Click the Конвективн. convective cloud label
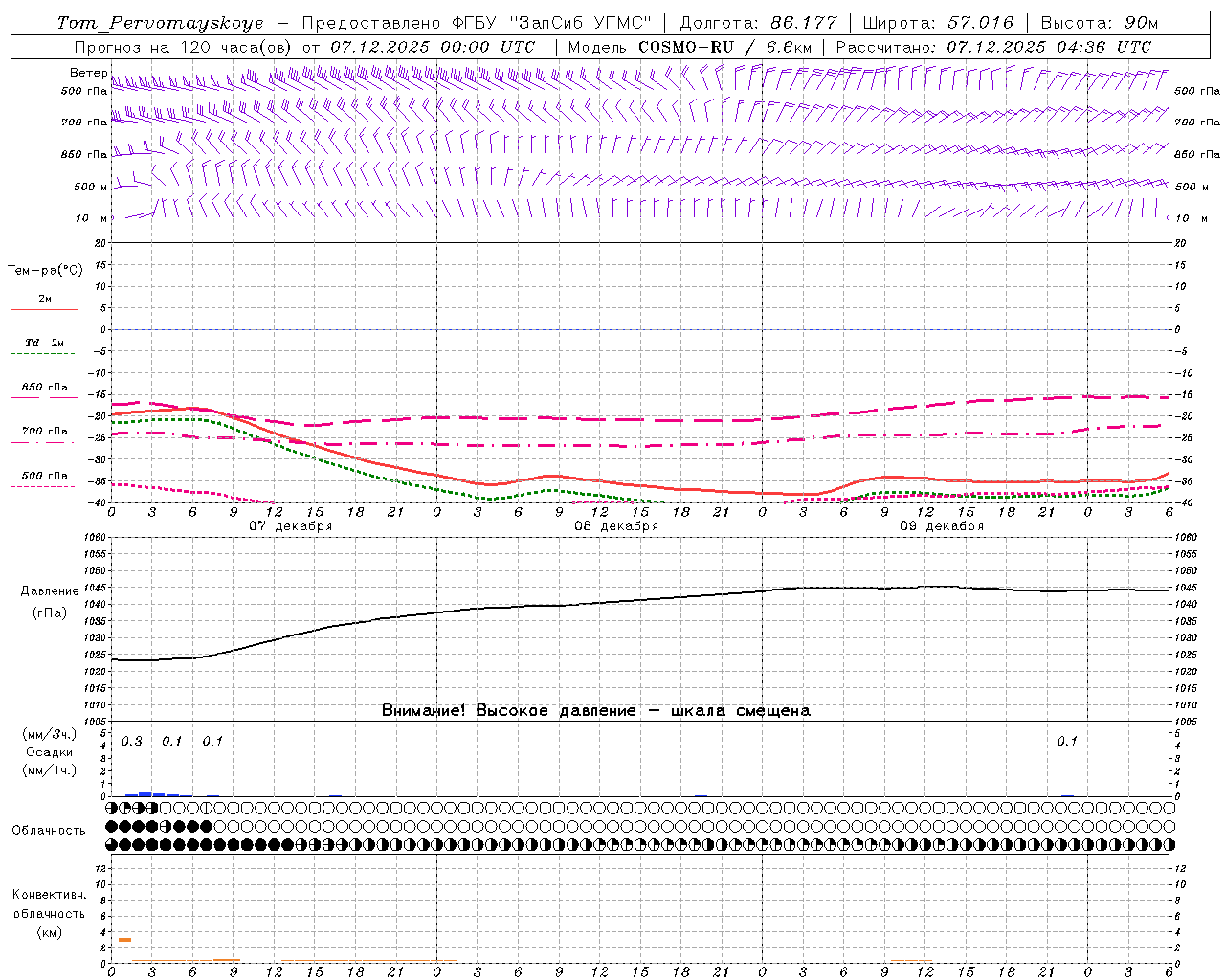The image size is (1225, 980). (49, 895)
